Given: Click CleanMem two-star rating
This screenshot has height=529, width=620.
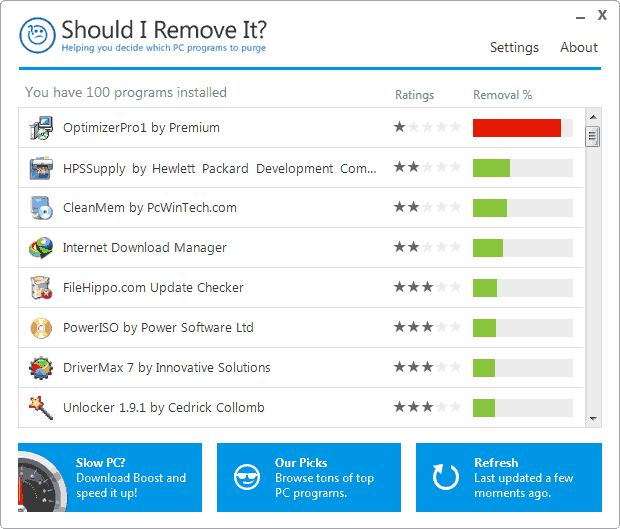Looking at the screenshot, I should [427, 207].
